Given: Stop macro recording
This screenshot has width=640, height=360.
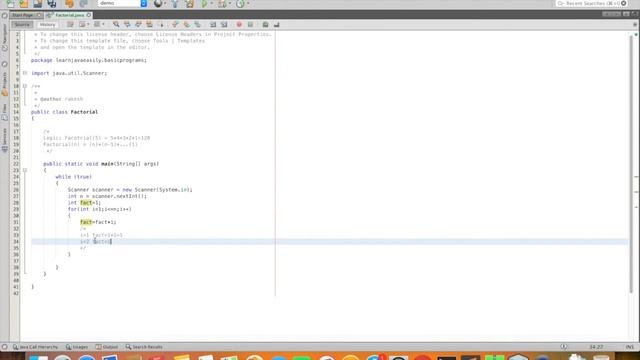Looking at the screenshot, I should coord(250,24).
